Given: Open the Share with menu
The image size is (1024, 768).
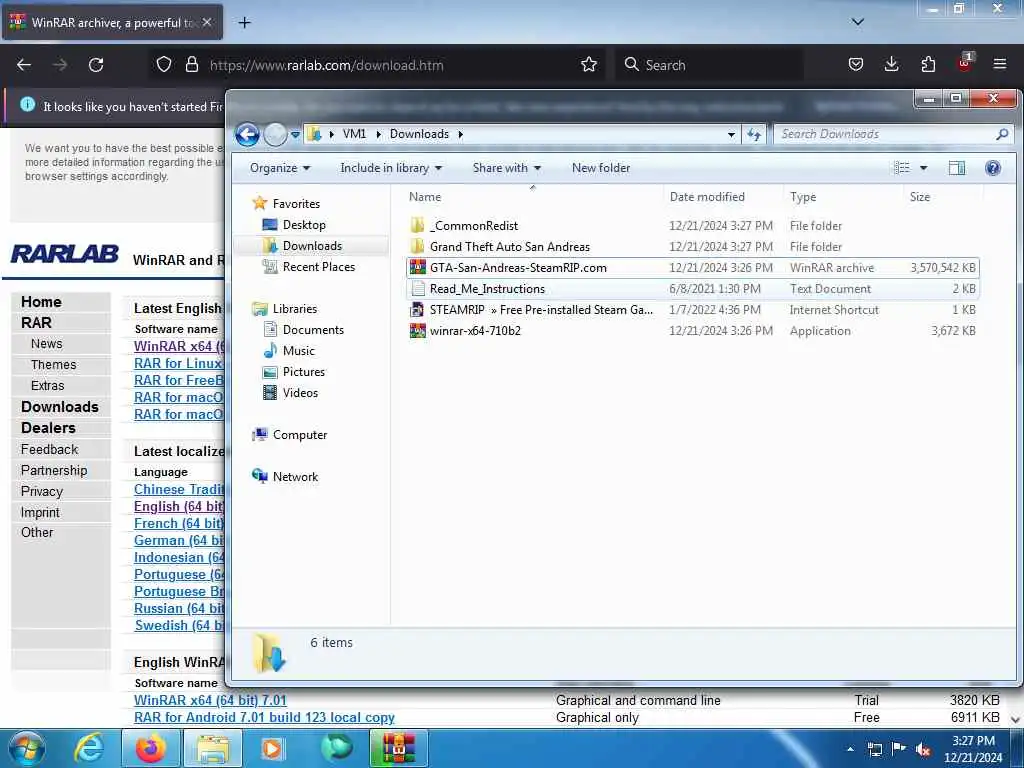Looking at the screenshot, I should coord(507,168).
